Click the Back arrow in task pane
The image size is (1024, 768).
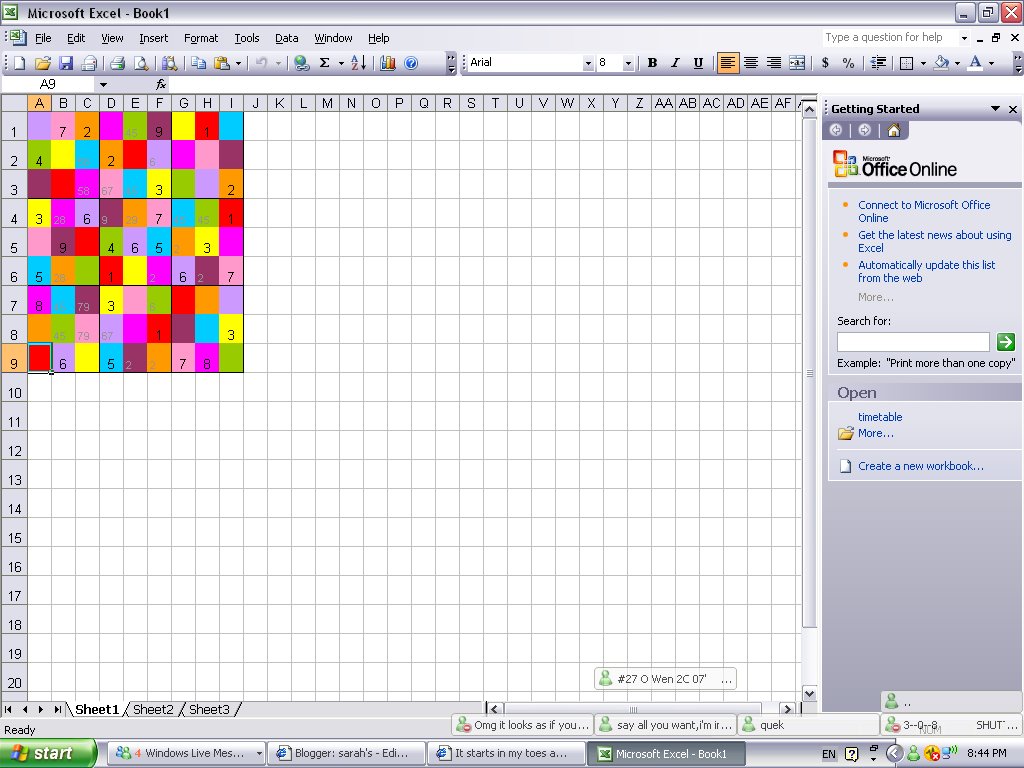[x=836, y=131]
